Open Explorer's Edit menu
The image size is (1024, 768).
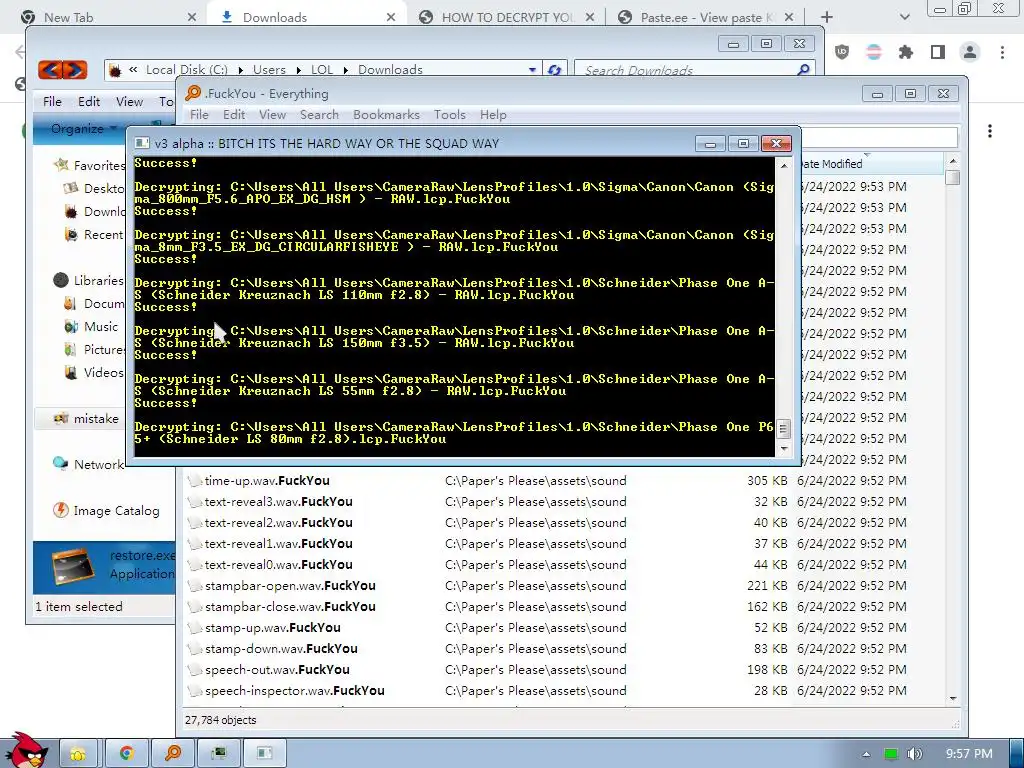pyautogui.click(x=89, y=102)
